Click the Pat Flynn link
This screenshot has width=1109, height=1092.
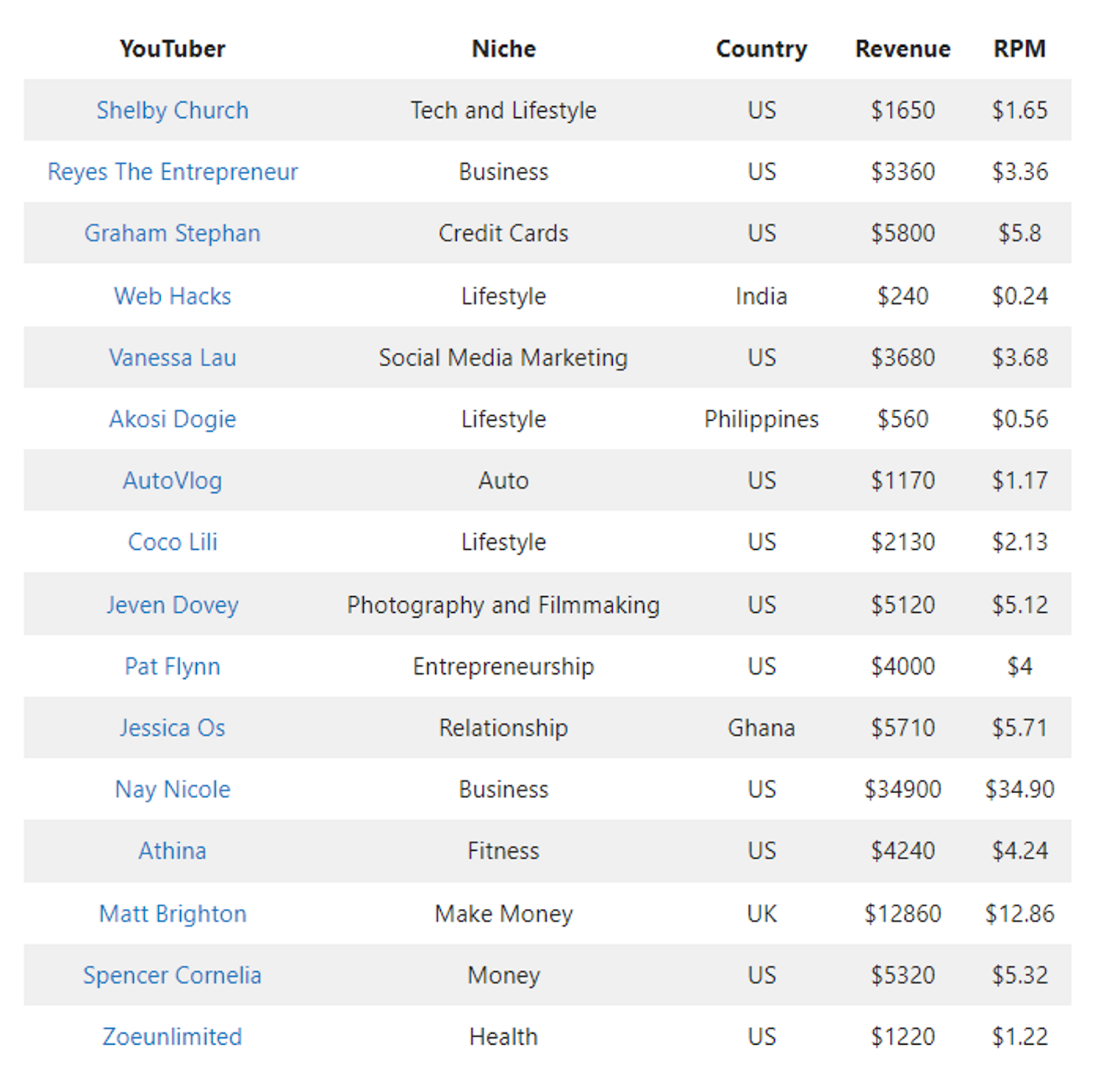172,666
